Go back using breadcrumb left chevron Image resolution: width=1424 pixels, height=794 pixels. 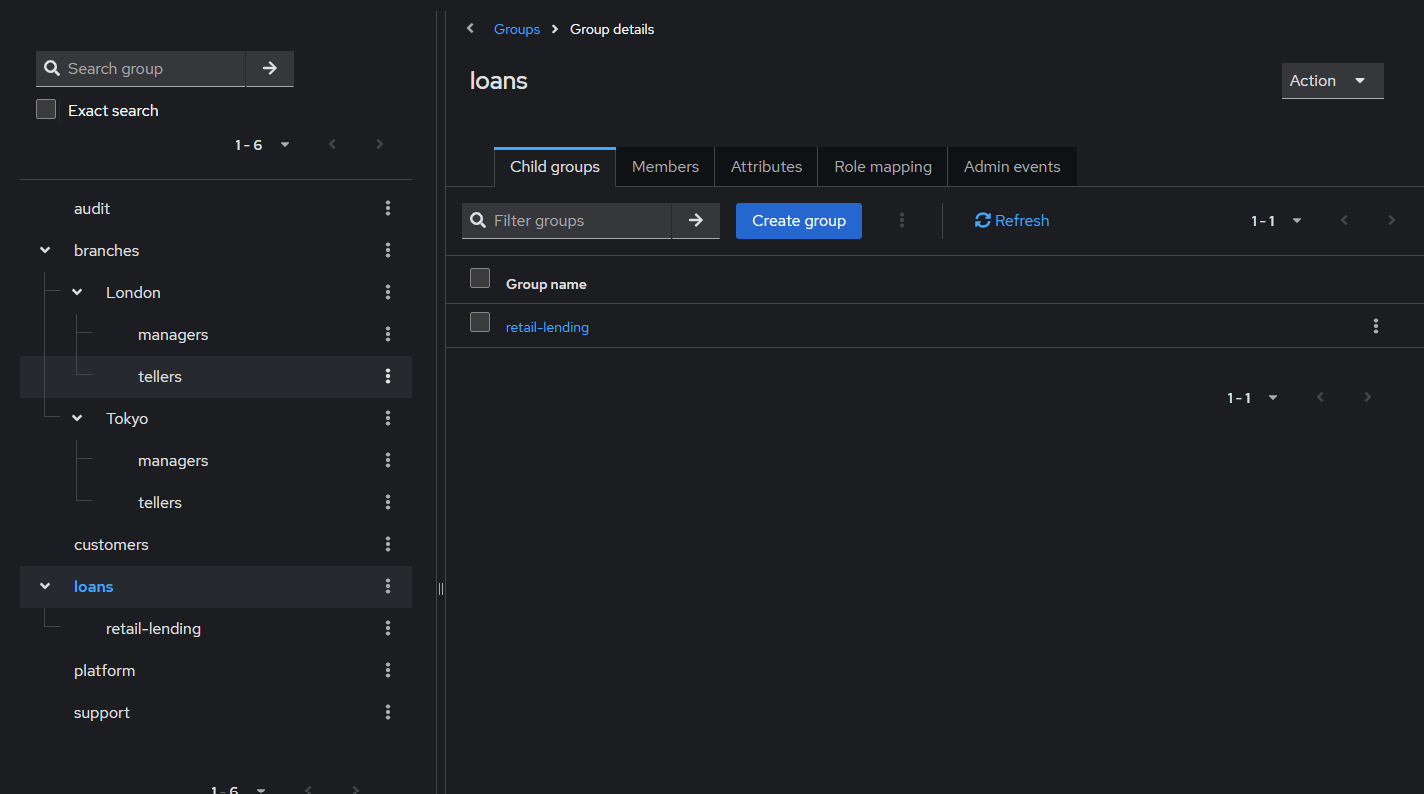(470, 29)
